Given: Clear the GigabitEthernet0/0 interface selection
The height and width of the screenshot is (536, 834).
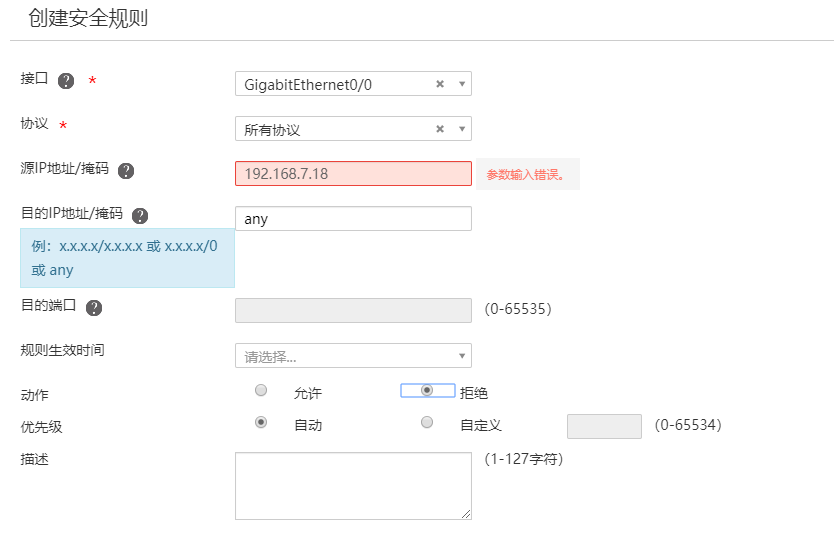Looking at the screenshot, I should pos(440,85).
